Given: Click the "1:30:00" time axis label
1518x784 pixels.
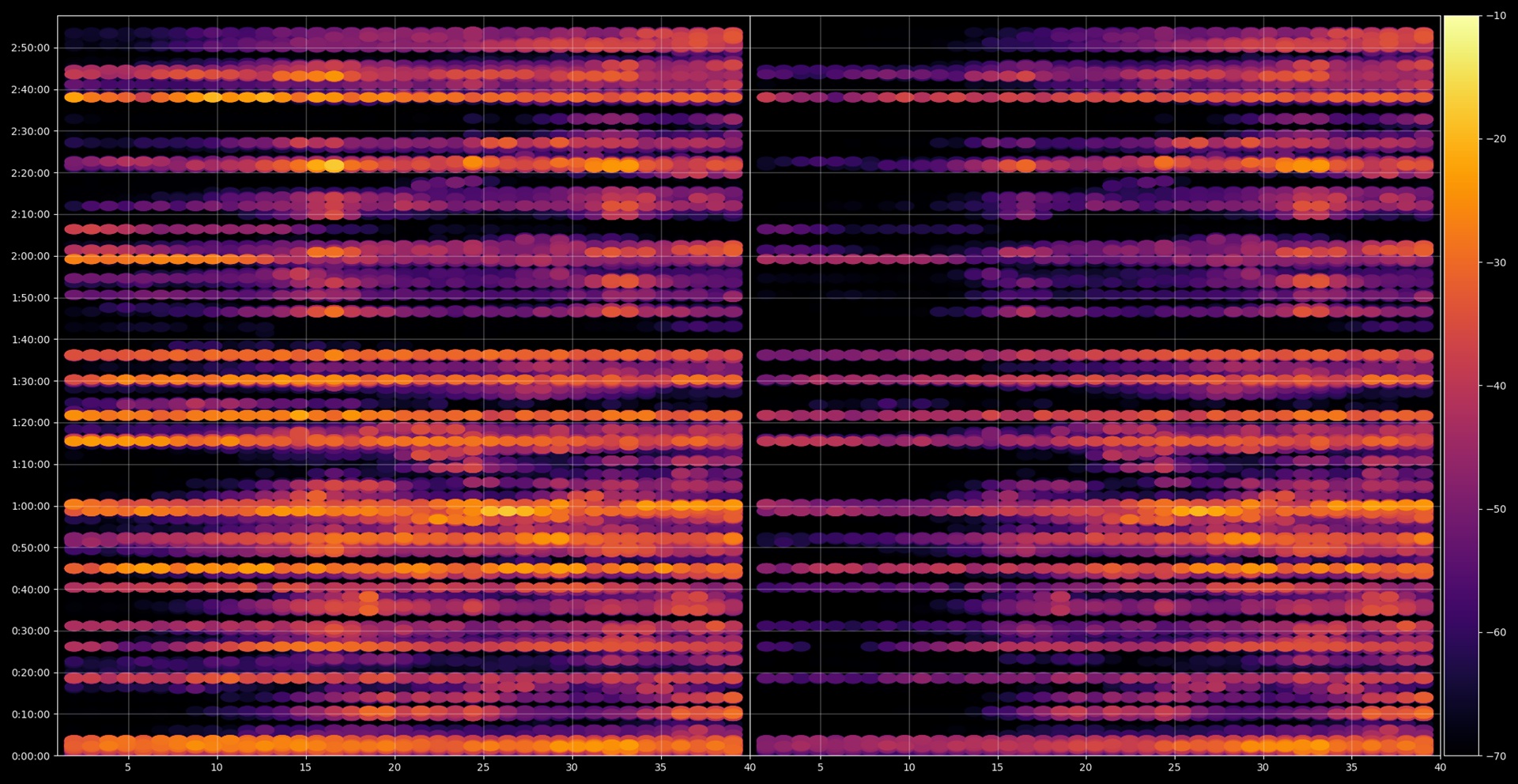Looking at the screenshot, I should pyautogui.click(x=30, y=381).
